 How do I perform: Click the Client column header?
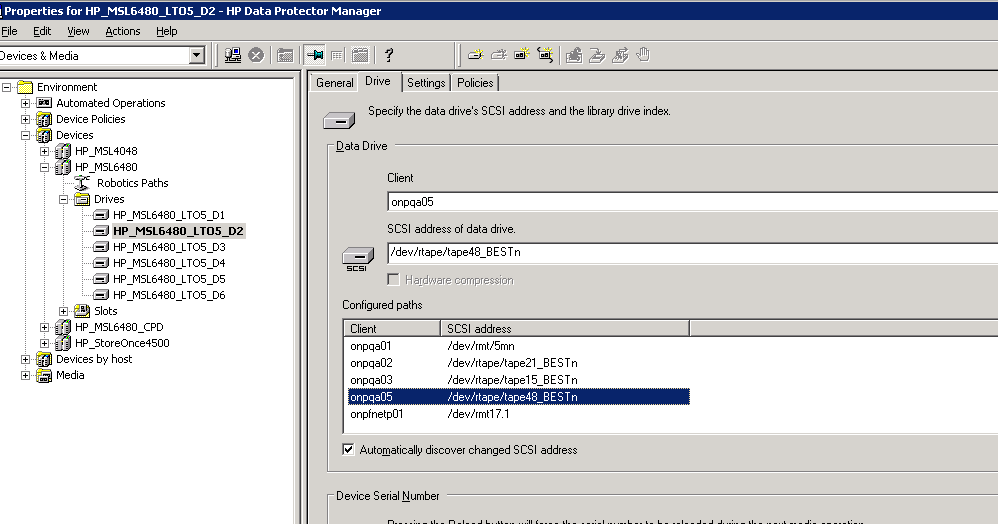click(x=392, y=329)
